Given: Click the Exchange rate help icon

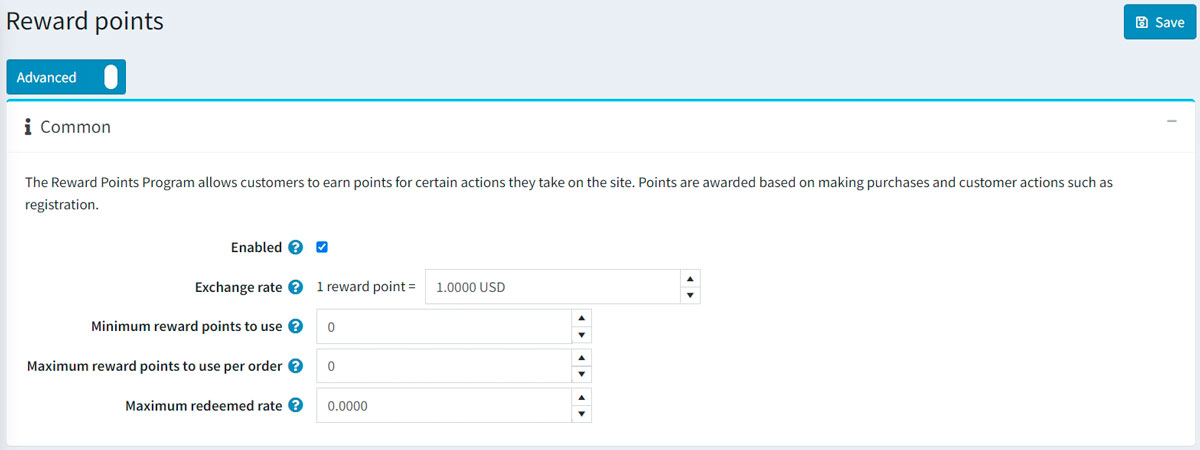Looking at the screenshot, I should click(x=295, y=288).
